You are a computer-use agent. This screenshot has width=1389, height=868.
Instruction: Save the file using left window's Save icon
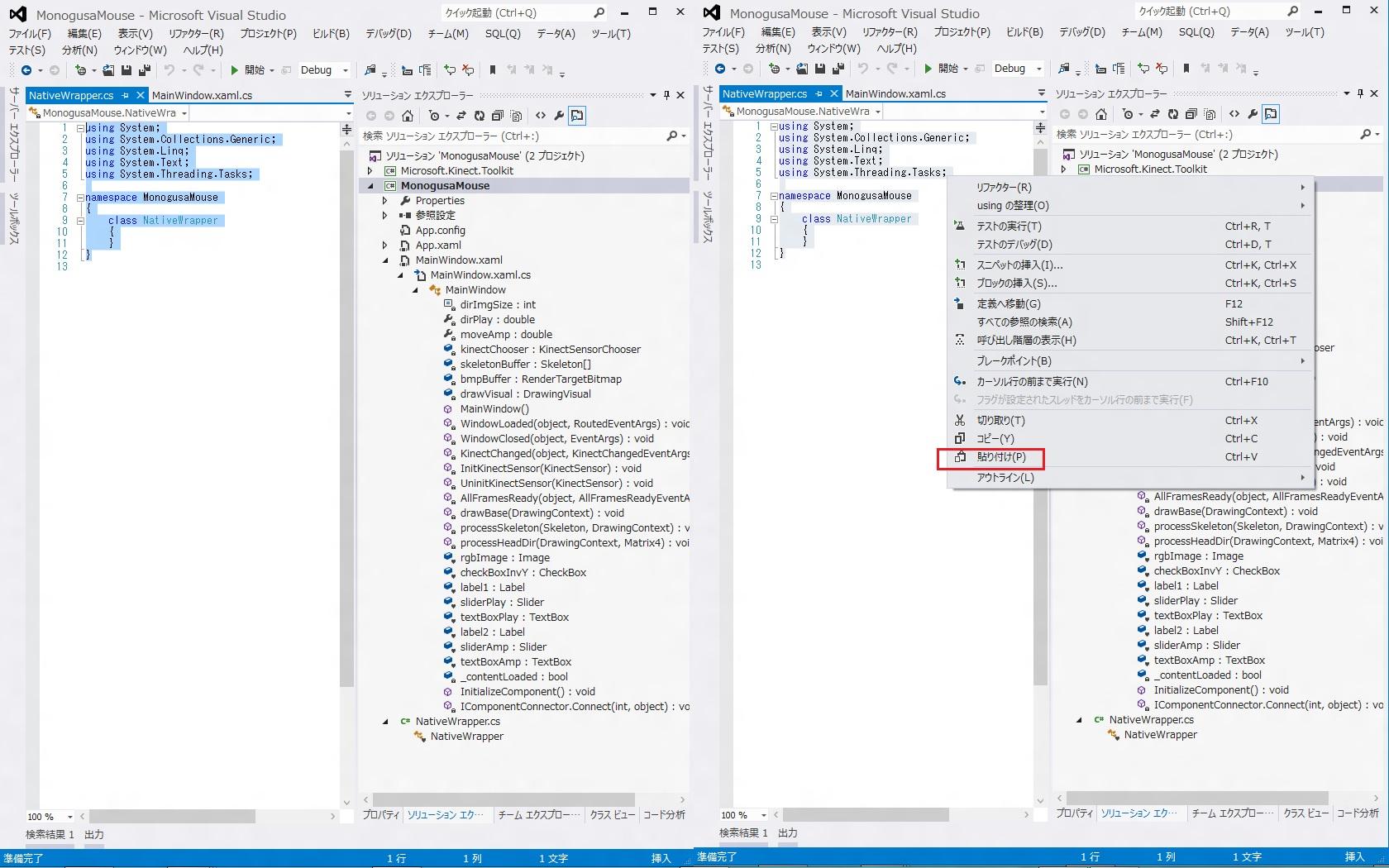[126, 70]
